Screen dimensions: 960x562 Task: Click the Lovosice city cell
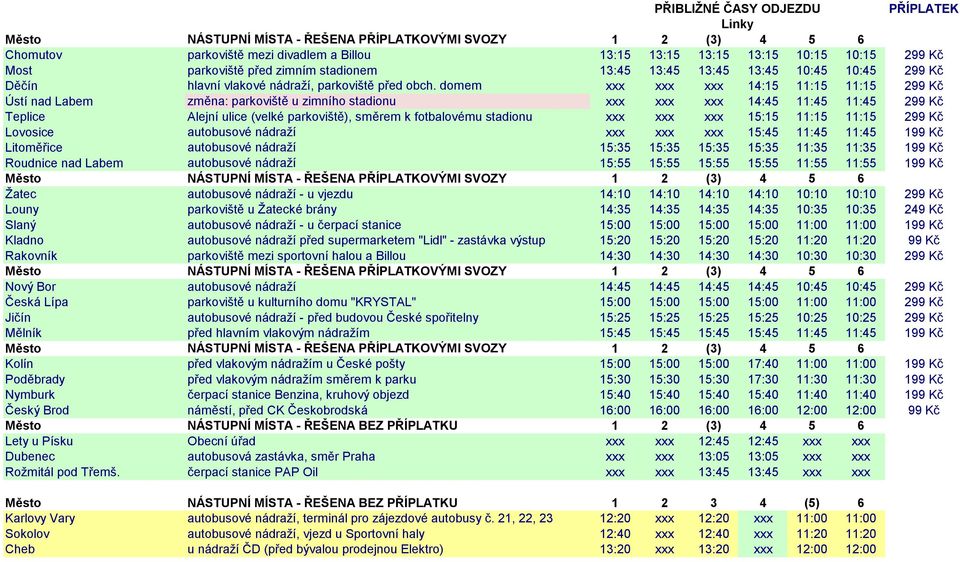coord(29,132)
